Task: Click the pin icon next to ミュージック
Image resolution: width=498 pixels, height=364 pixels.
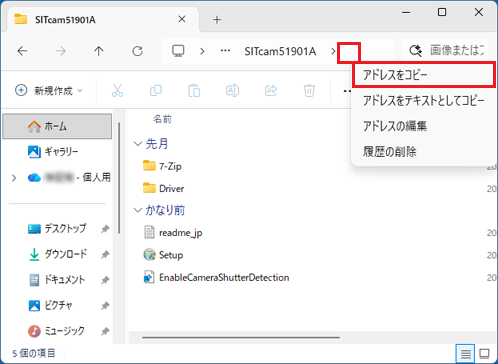Action: 105,331
